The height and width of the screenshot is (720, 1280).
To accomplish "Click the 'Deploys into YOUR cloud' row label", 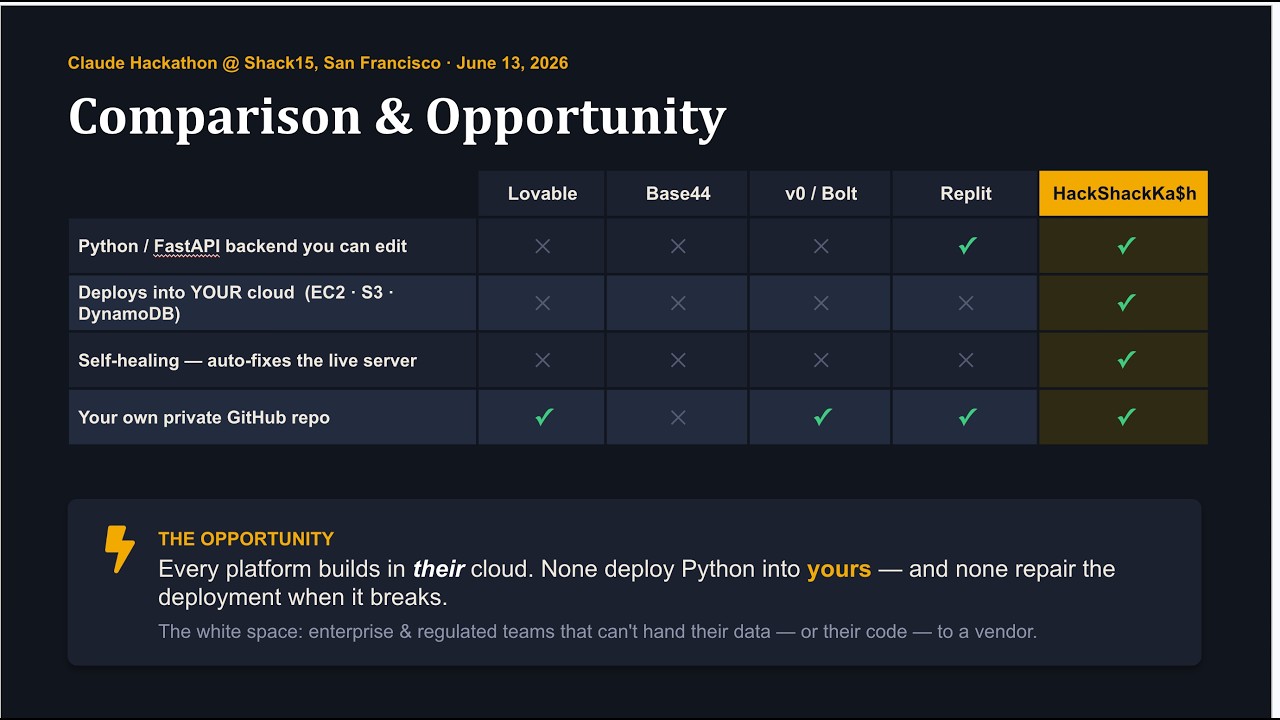I will coord(236,303).
